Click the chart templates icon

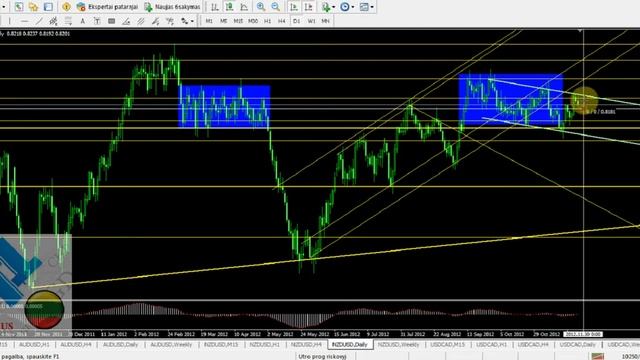[x=364, y=7]
